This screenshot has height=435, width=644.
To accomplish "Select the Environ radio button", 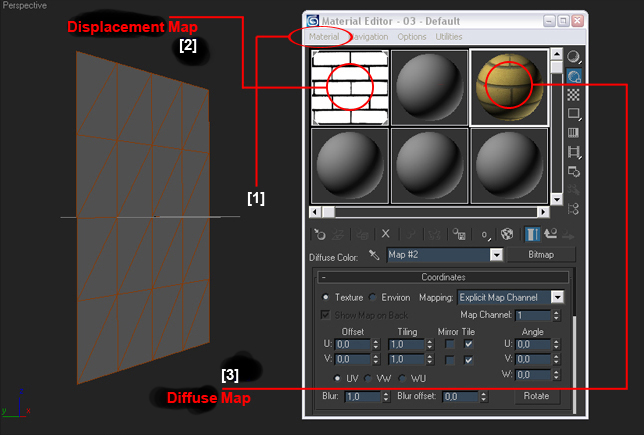I will pos(373,297).
